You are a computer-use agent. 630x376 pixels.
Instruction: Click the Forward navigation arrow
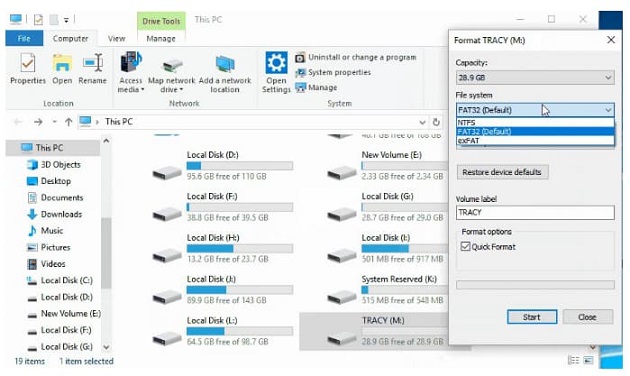point(38,122)
